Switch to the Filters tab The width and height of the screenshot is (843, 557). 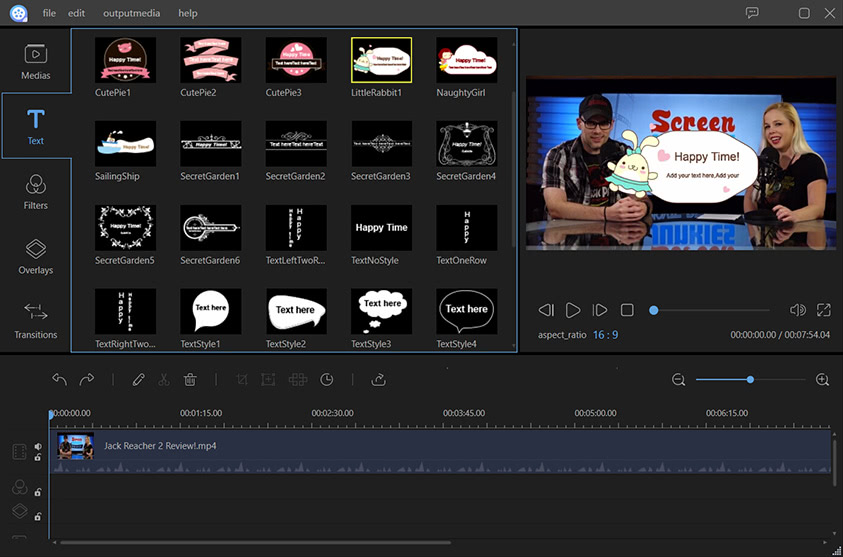[x=35, y=192]
